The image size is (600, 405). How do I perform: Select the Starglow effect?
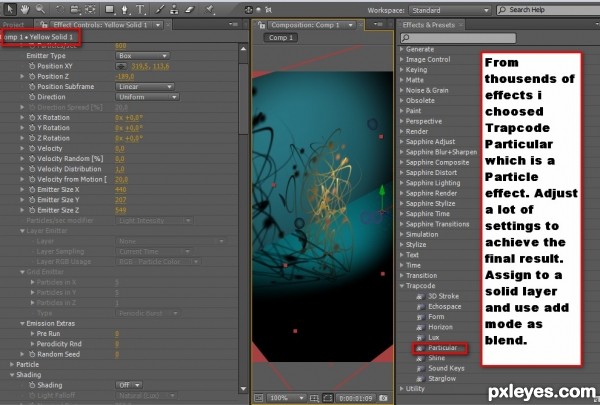442,379
